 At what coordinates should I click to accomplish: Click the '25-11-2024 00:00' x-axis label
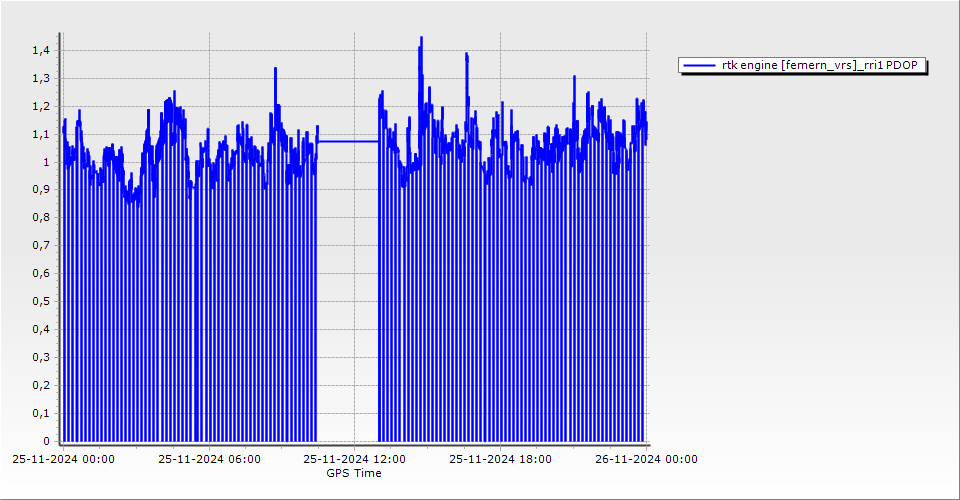[x=63, y=459]
